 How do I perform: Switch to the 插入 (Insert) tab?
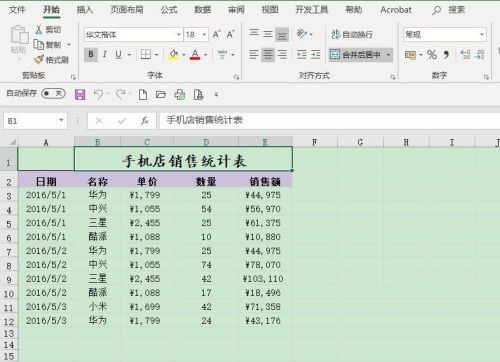coord(85,10)
